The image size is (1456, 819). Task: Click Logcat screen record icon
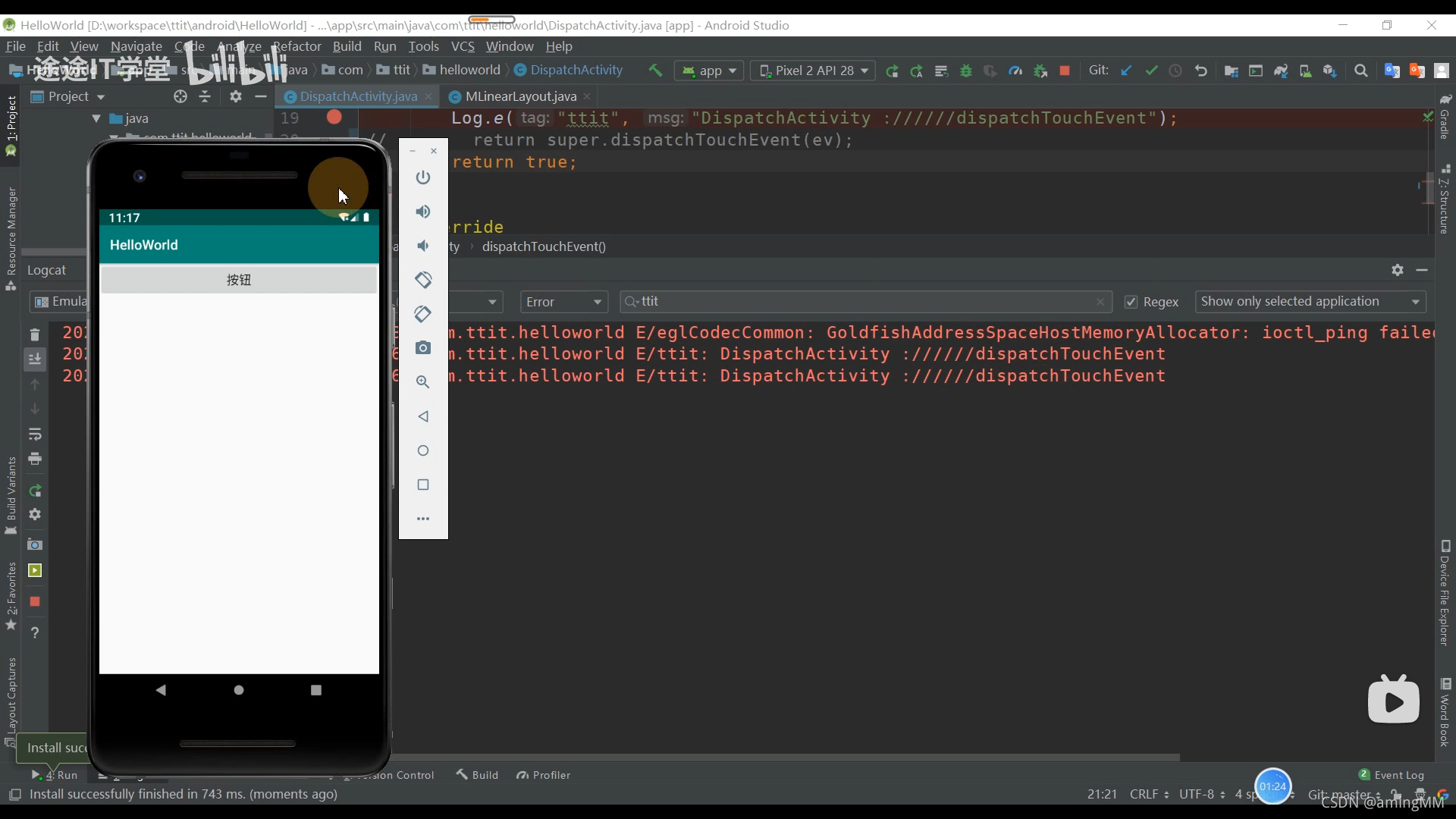(35, 571)
